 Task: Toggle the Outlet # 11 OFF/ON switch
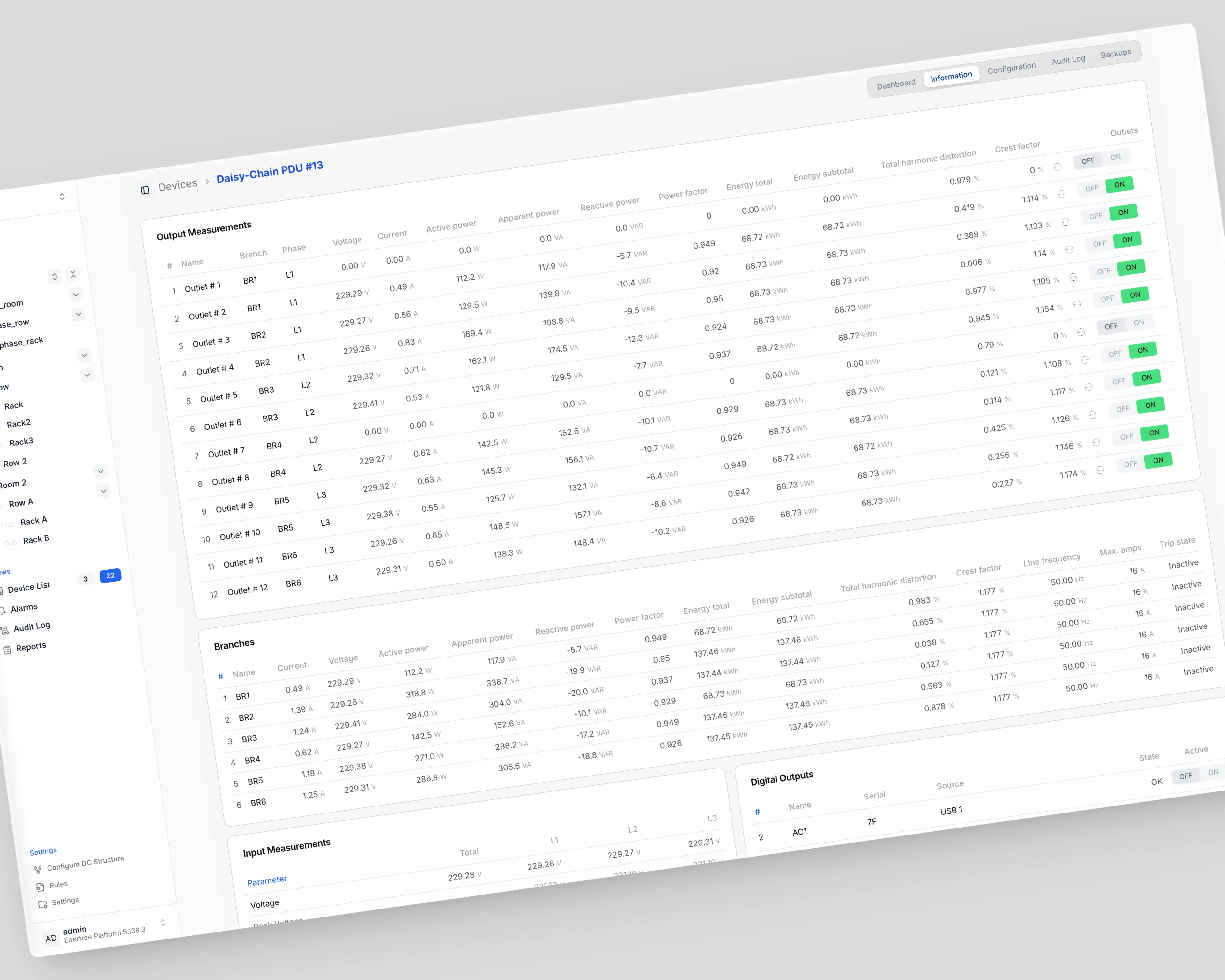(x=1141, y=434)
